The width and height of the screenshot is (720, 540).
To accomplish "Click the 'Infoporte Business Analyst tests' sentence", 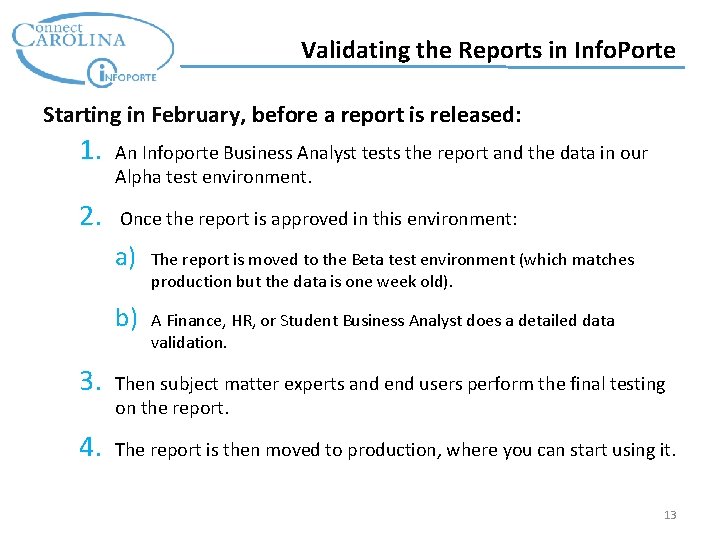I will pyautogui.click(x=381, y=153).
